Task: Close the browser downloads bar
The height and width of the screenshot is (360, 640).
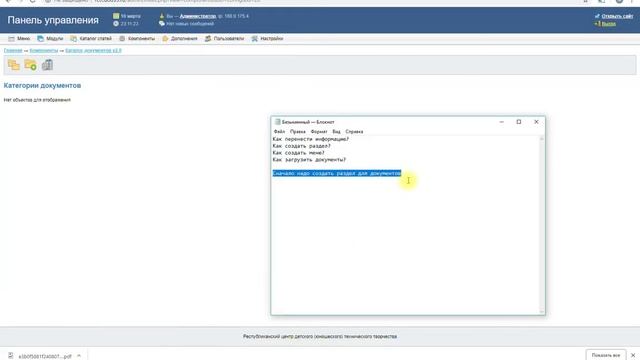Action: click(633, 356)
